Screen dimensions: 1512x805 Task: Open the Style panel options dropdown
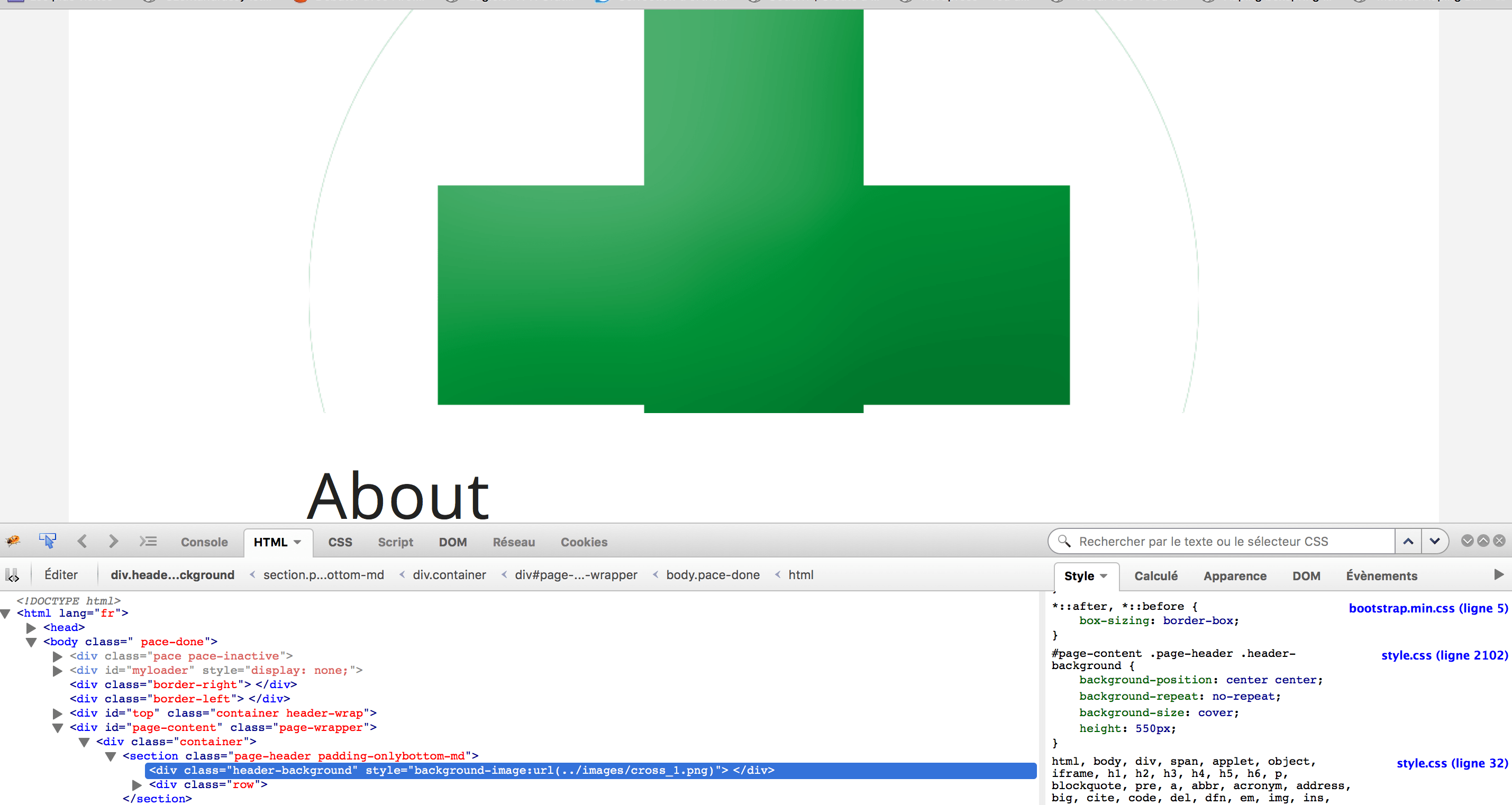click(x=1104, y=576)
